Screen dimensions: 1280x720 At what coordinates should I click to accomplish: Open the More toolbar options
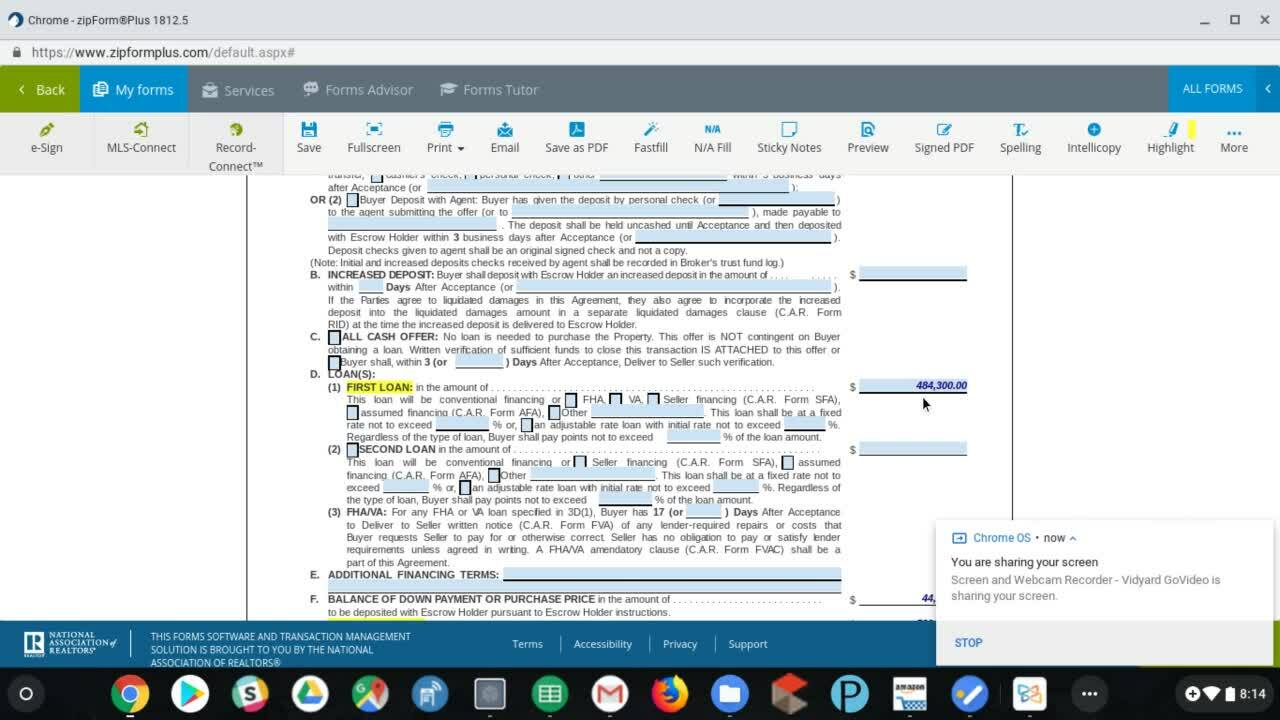pyautogui.click(x=1233, y=137)
